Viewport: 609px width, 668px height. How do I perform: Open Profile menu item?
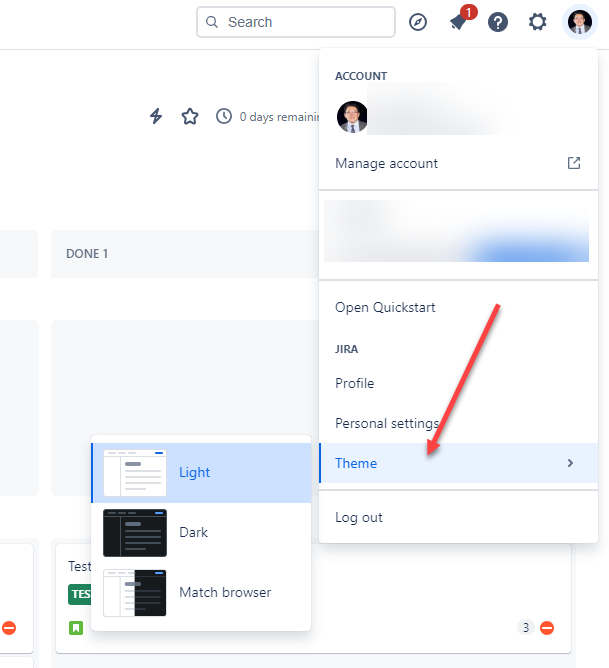pos(458,383)
